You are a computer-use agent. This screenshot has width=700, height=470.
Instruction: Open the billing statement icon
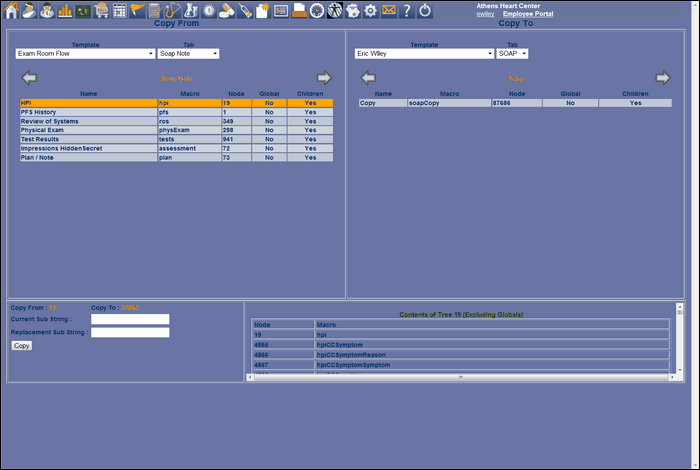pos(281,10)
